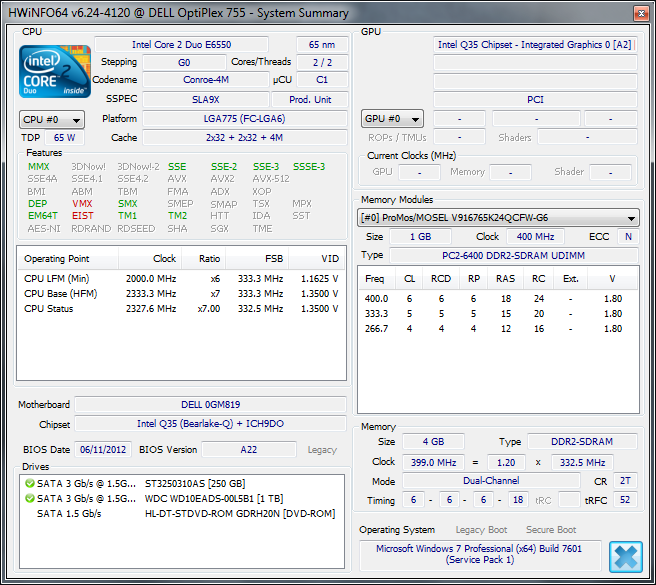Click the CPU LFM (Min) row
656x585 pixels.
click(181, 279)
